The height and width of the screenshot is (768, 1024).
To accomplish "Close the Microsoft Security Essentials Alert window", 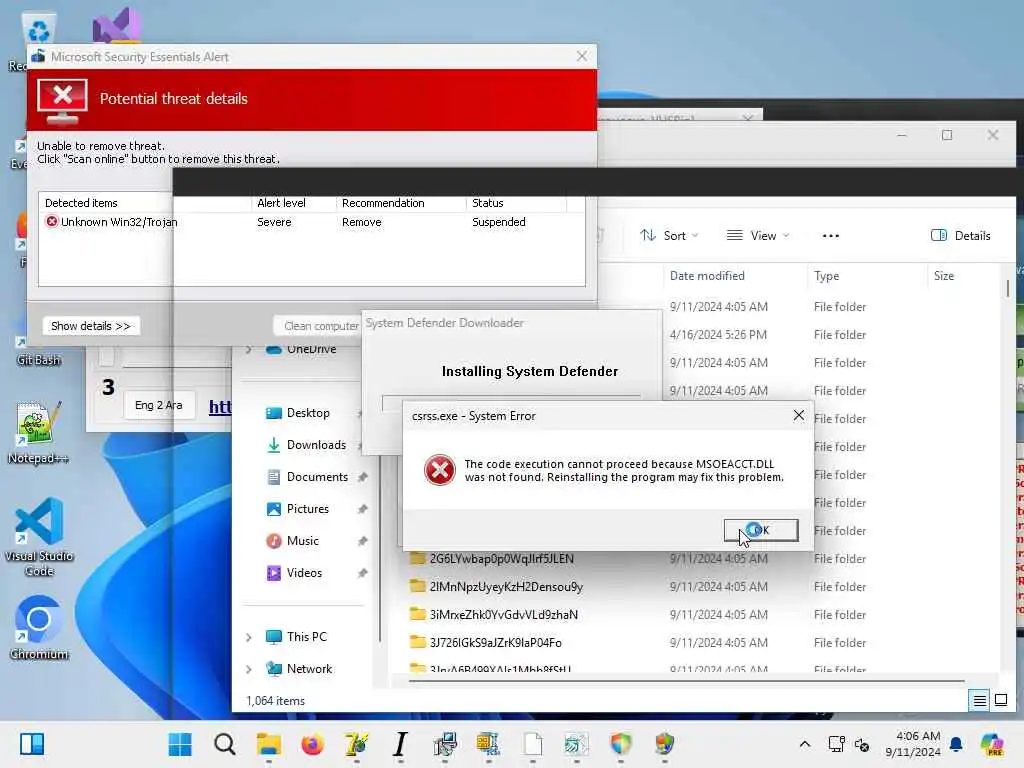I will [x=582, y=57].
